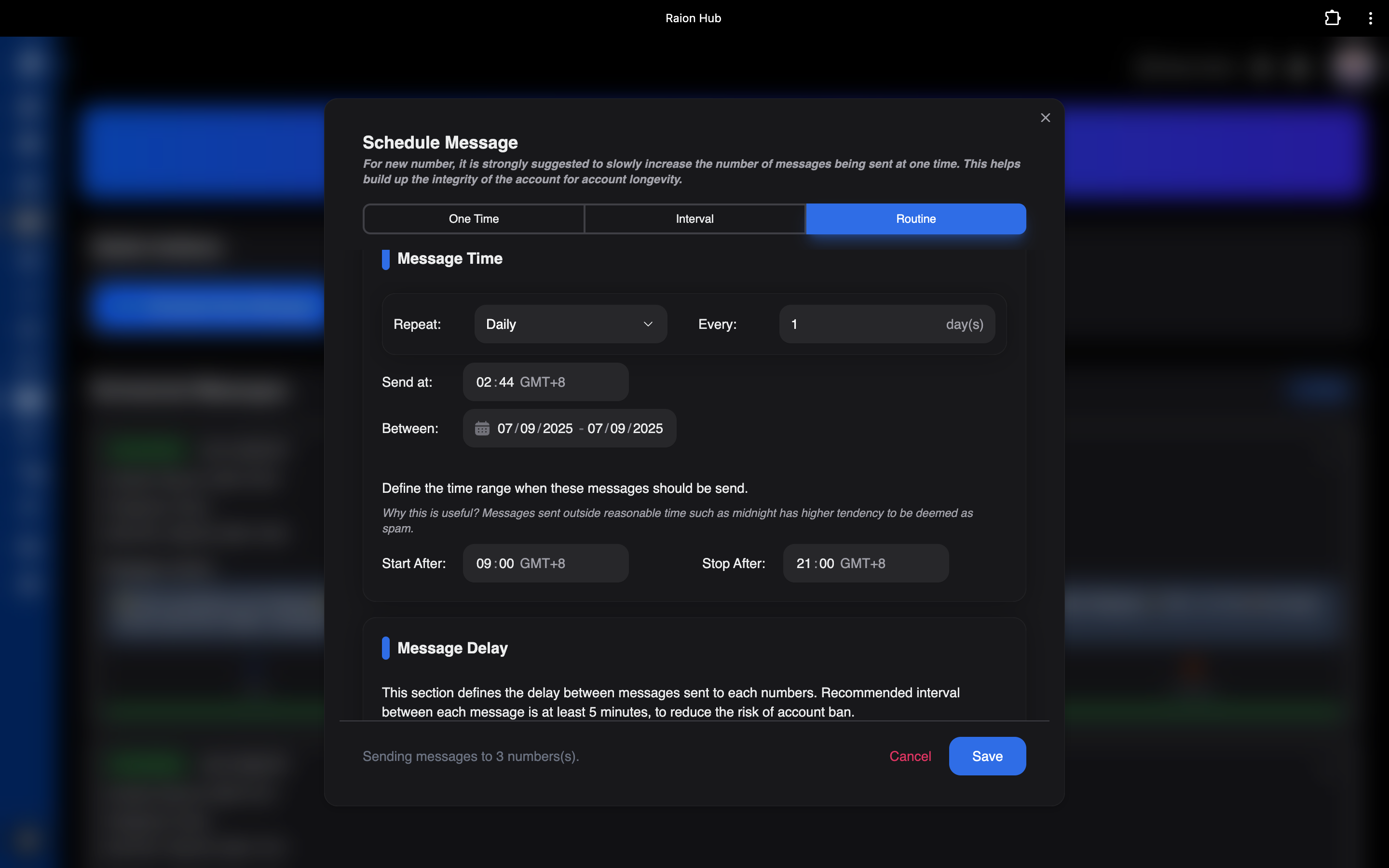This screenshot has height=868, width=1389.
Task: Click the end date in Between range
Action: coord(625,428)
